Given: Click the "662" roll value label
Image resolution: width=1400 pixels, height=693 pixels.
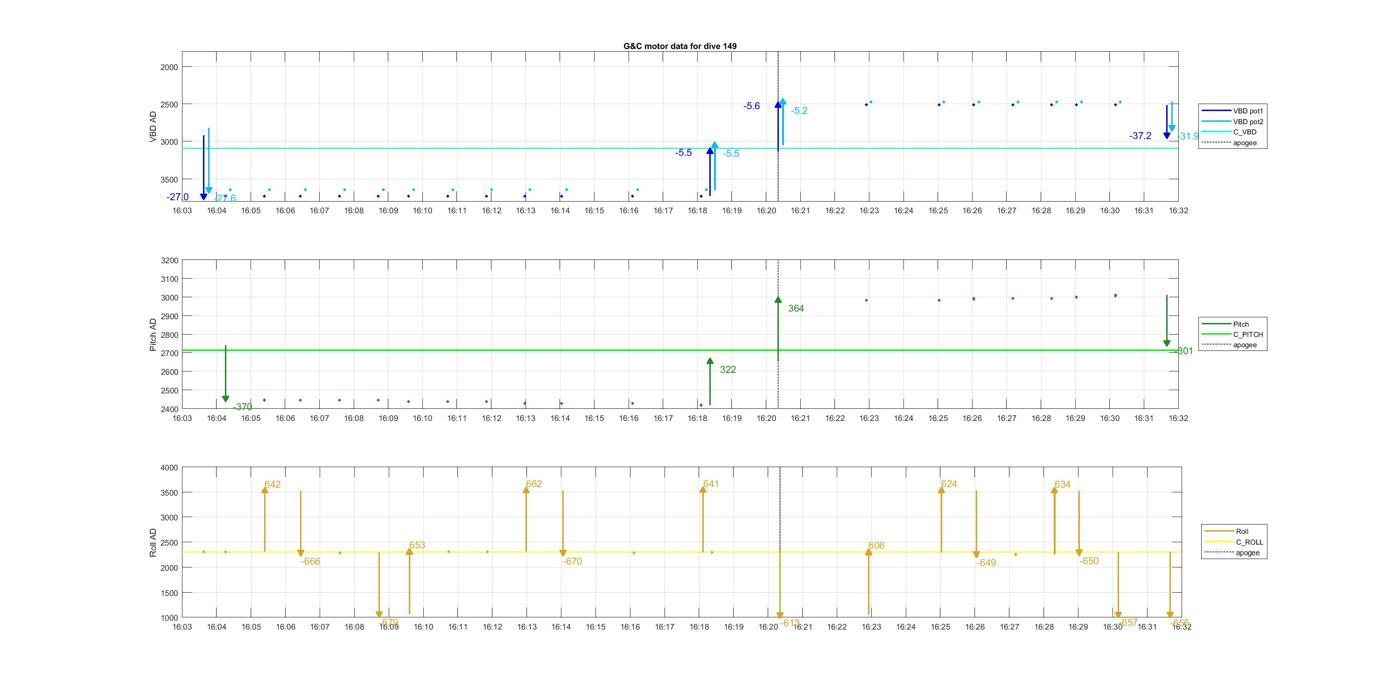Looking at the screenshot, I should click(x=534, y=484).
